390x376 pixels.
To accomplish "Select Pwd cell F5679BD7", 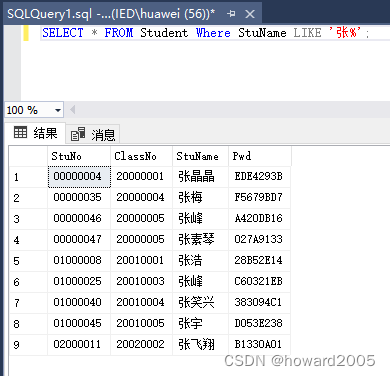I will [259, 198].
